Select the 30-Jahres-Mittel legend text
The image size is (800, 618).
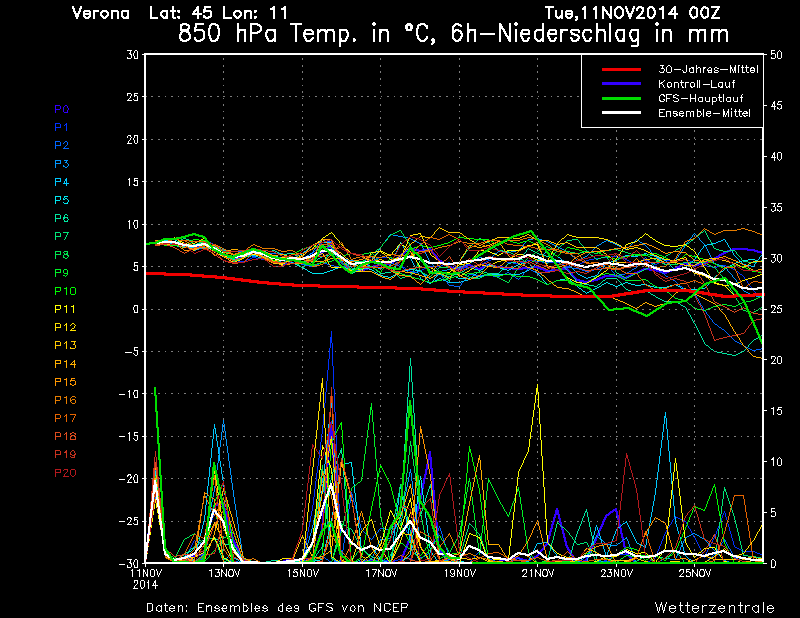(x=708, y=69)
